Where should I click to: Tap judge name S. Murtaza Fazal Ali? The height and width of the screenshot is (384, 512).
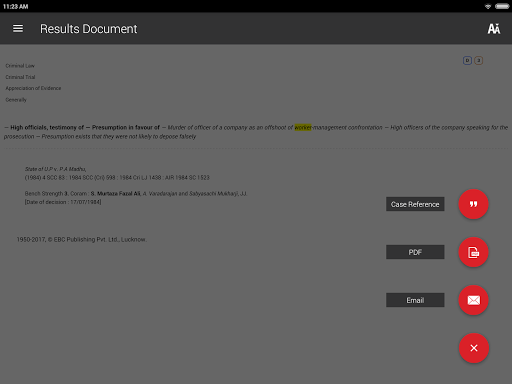[116, 193]
